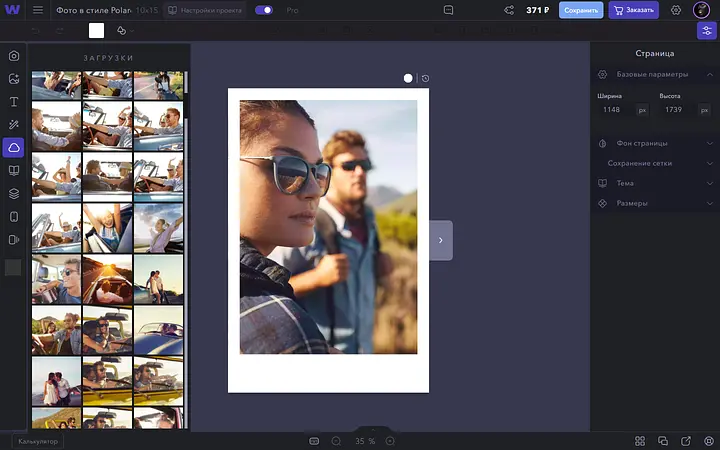Select the add-image tool in the sidebar
Screen dimensions: 720x450
pos(14,79)
